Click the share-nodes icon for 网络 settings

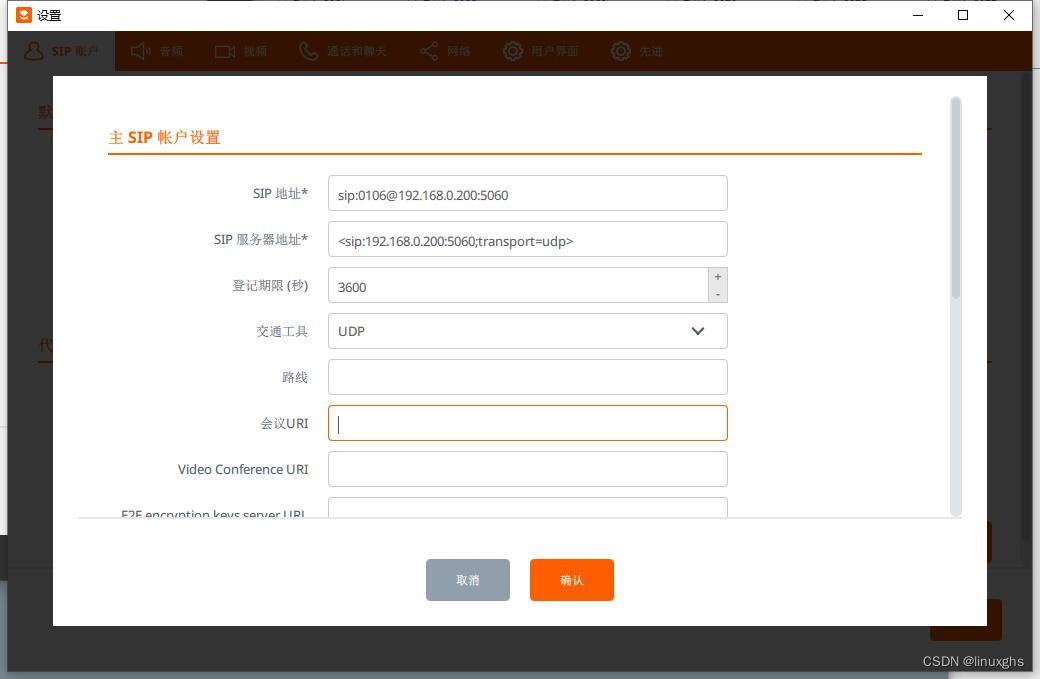pyautogui.click(x=429, y=51)
